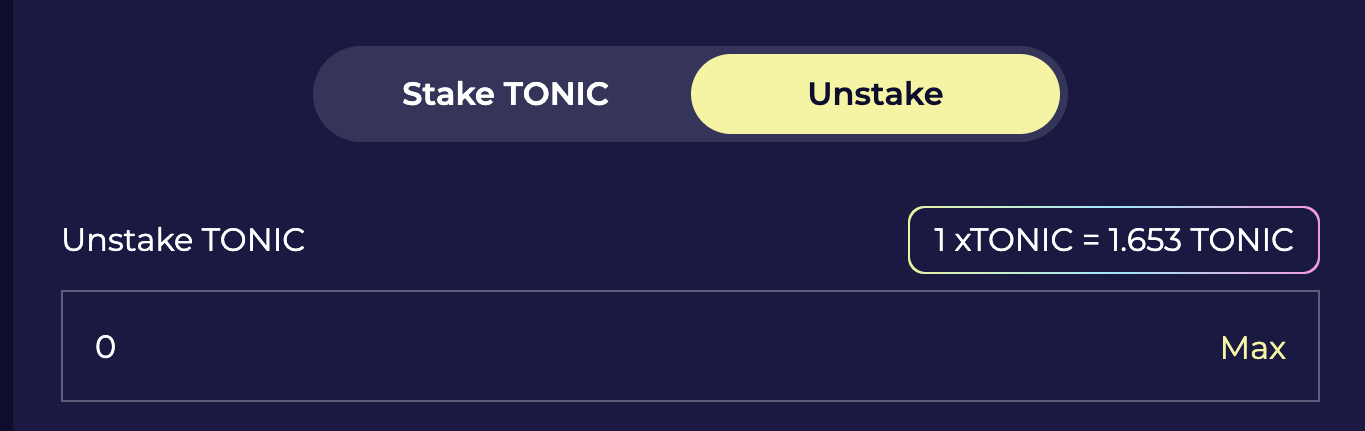Toggle the mode switch to Unstake
Image resolution: width=1365 pixels, height=431 pixels.
click(x=875, y=94)
